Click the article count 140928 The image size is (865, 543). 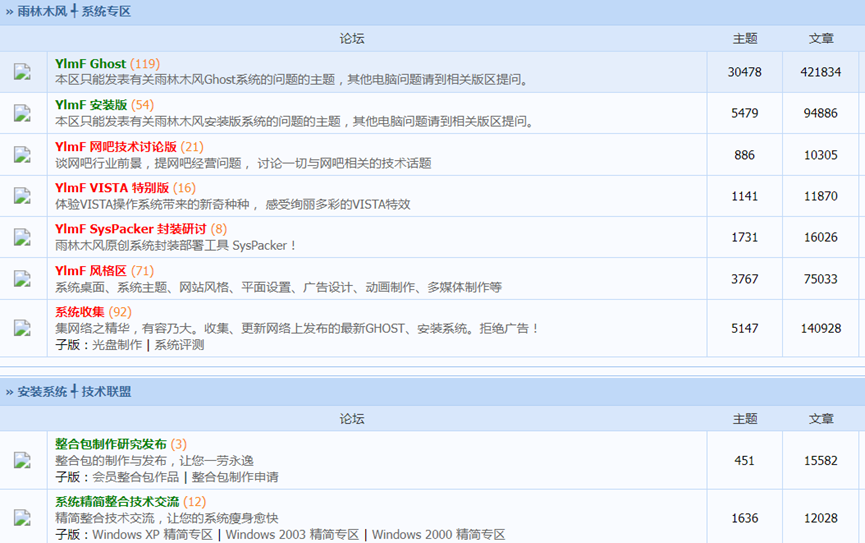(821, 328)
